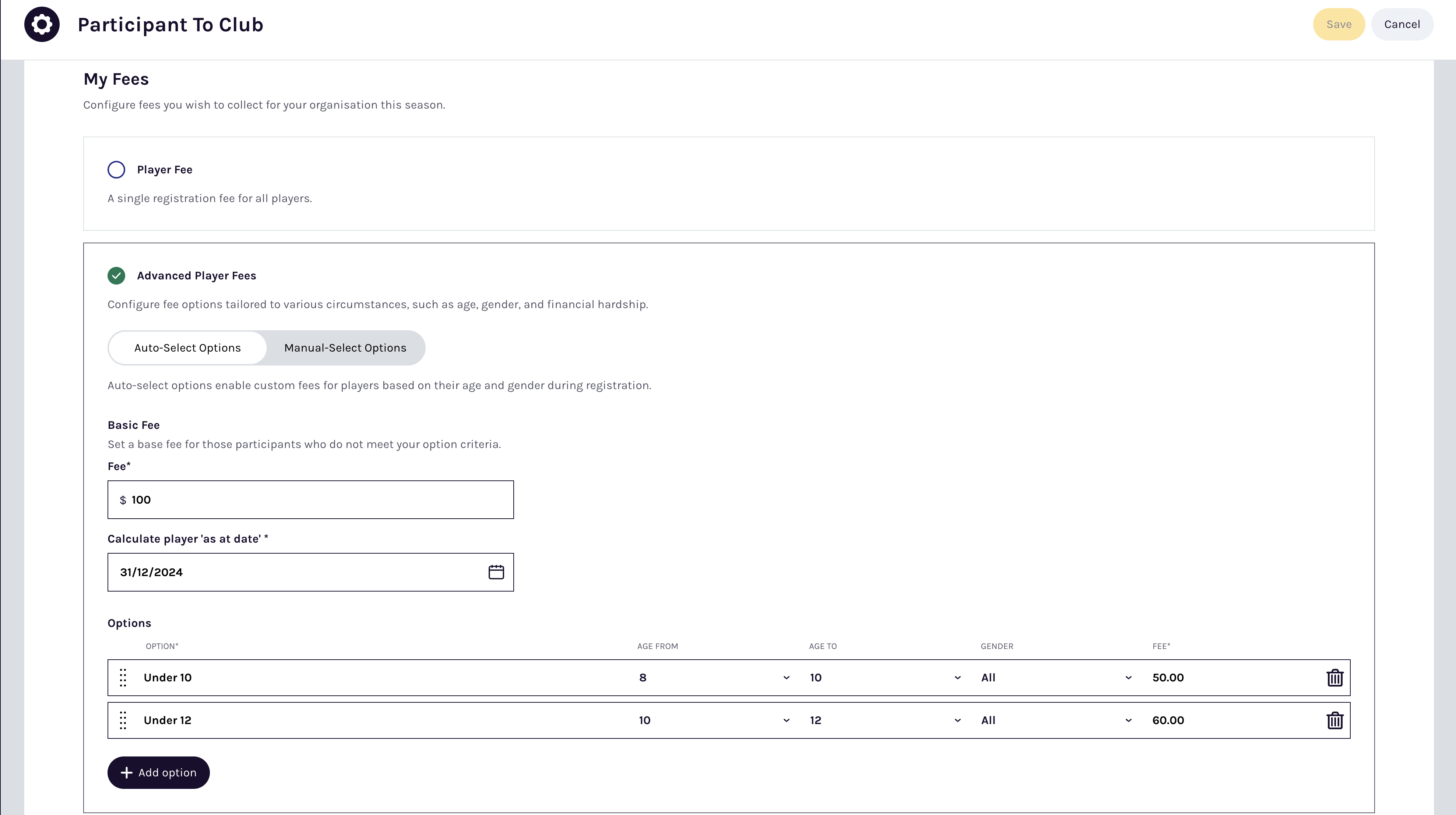Select the Player Fee radio option

coord(116,170)
